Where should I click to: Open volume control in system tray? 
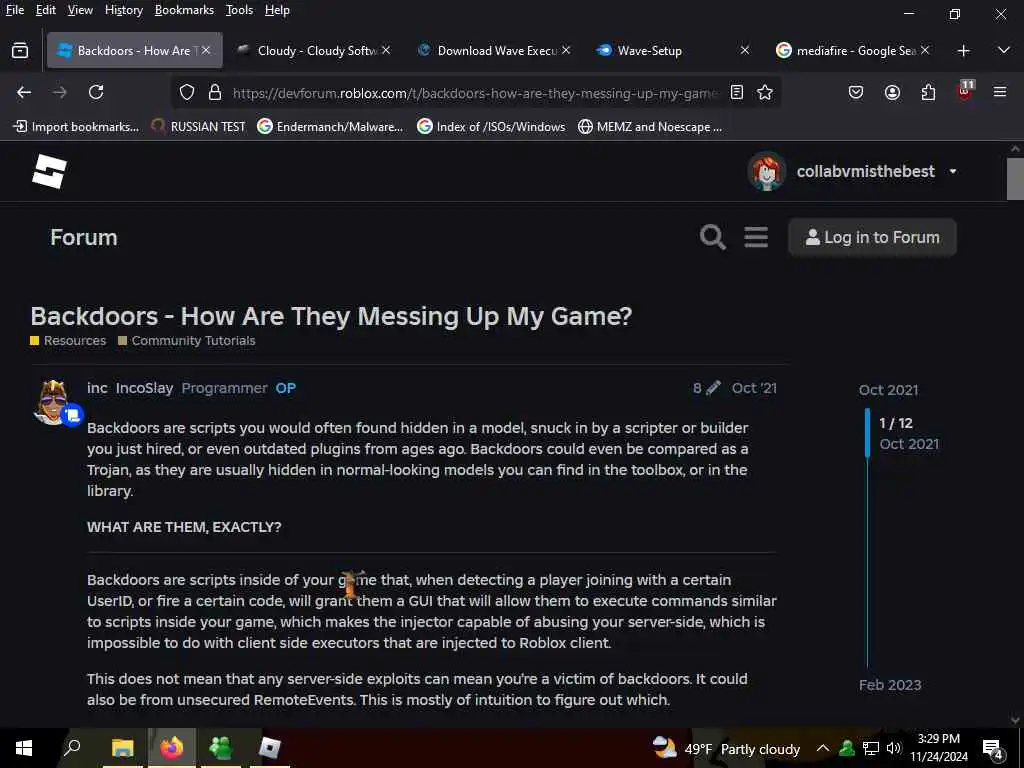[x=894, y=748]
